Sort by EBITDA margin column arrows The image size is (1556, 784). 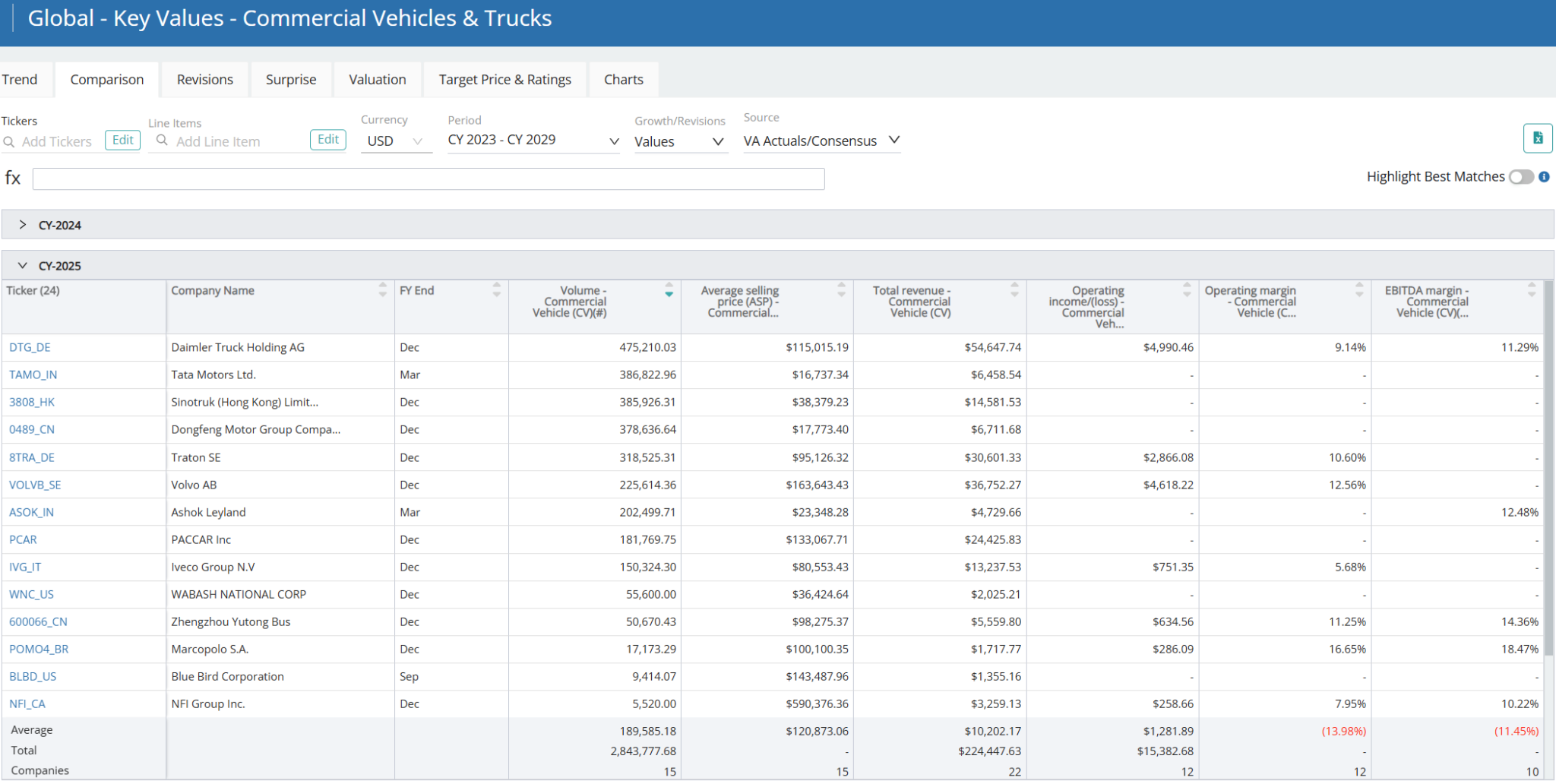tap(1531, 289)
